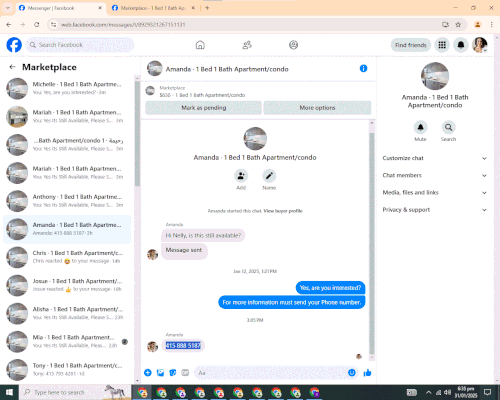Viewport: 500px width, 400px height.
Task: Send a thumbs-up like
Action: click(367, 373)
